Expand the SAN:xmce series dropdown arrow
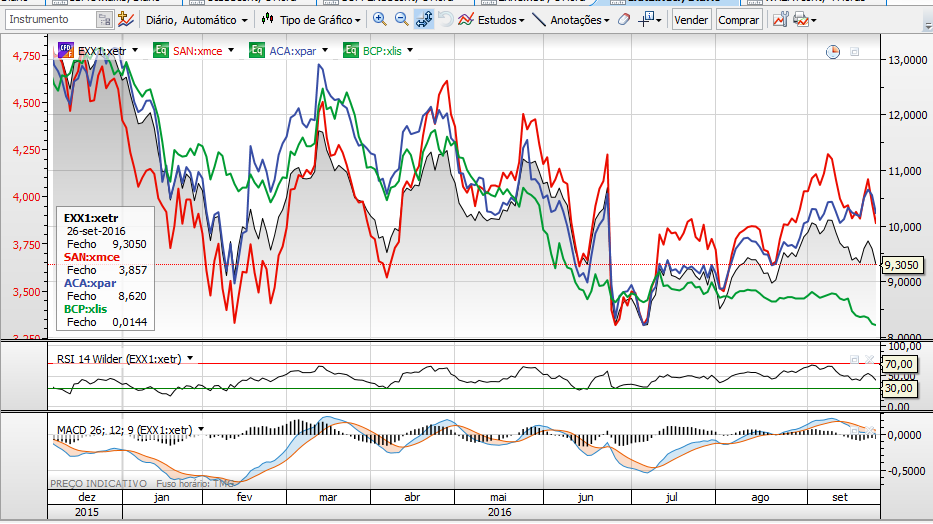Screen dimensions: 933x524 [x=231, y=49]
